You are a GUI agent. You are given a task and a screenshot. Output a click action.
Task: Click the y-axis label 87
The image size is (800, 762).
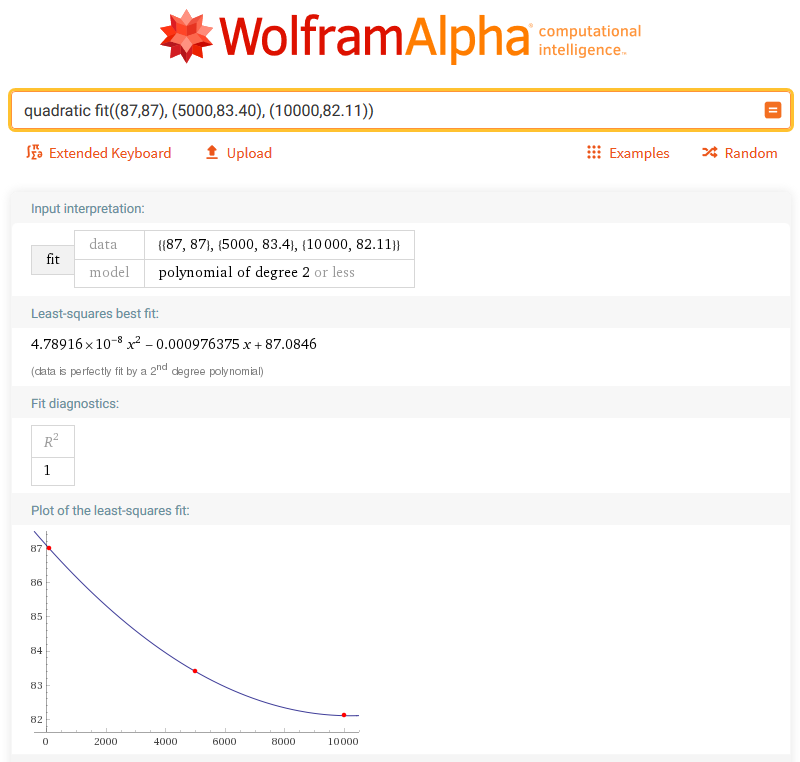point(36,548)
